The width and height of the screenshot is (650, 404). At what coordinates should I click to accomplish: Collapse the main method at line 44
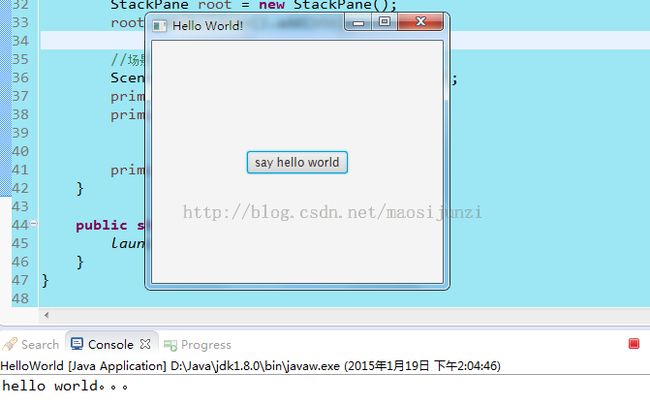click(x=33, y=224)
